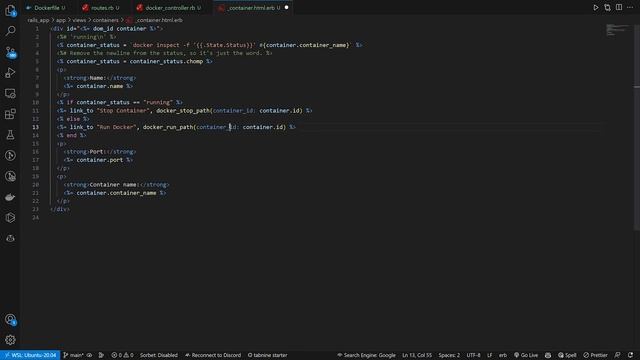Click the notifications bell in status bar
Viewport: 640px width, 360px height.
[x=631, y=355]
